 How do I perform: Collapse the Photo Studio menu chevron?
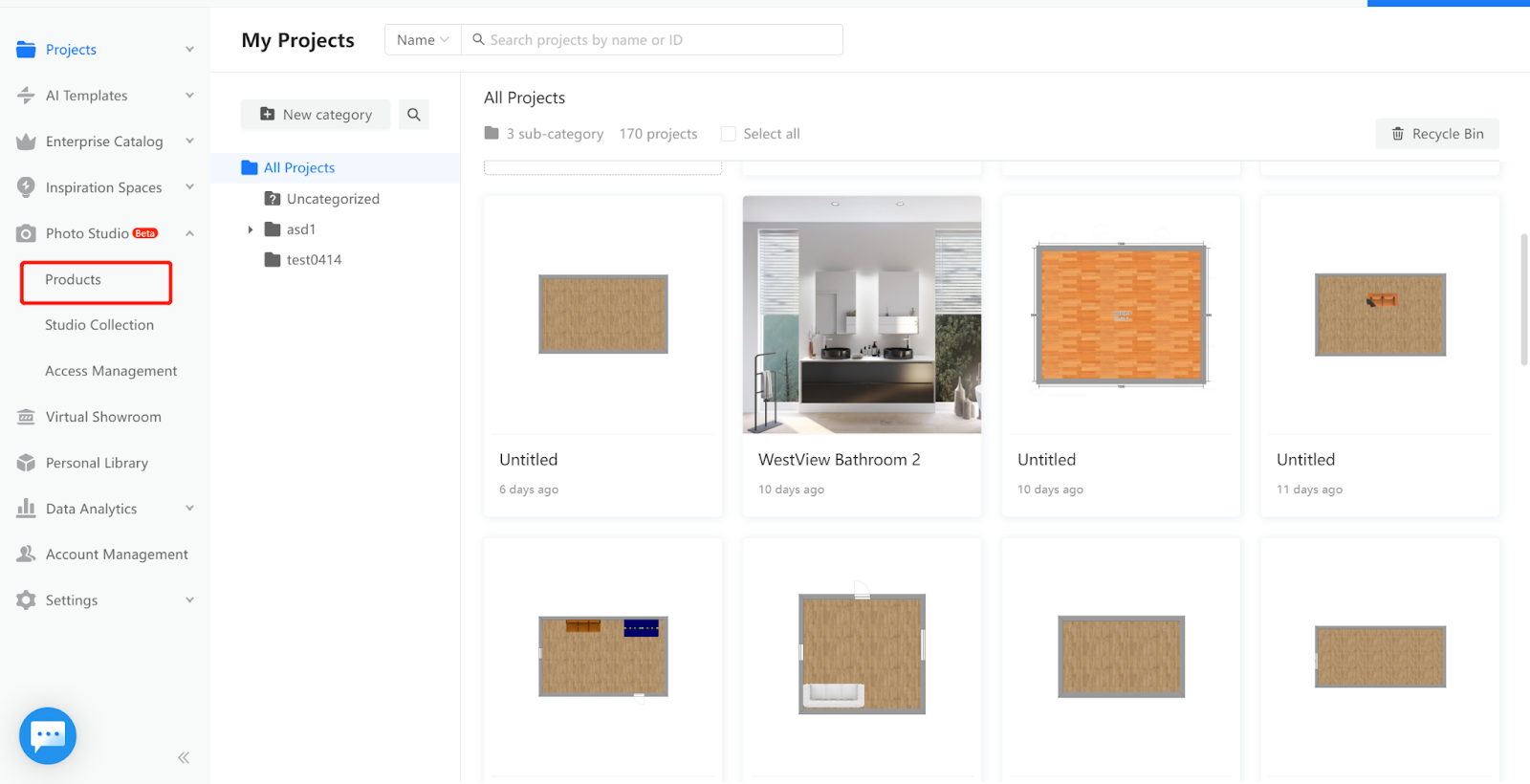tap(189, 233)
